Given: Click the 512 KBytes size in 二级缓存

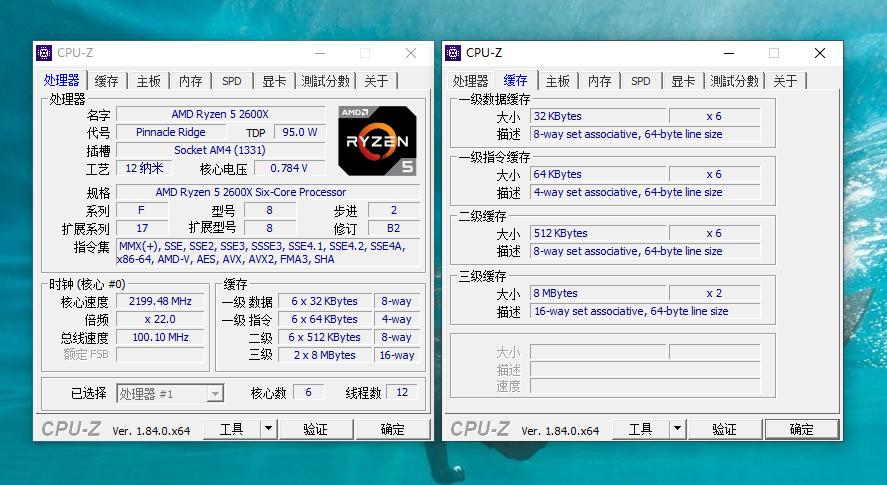Looking at the screenshot, I should coord(598,233).
